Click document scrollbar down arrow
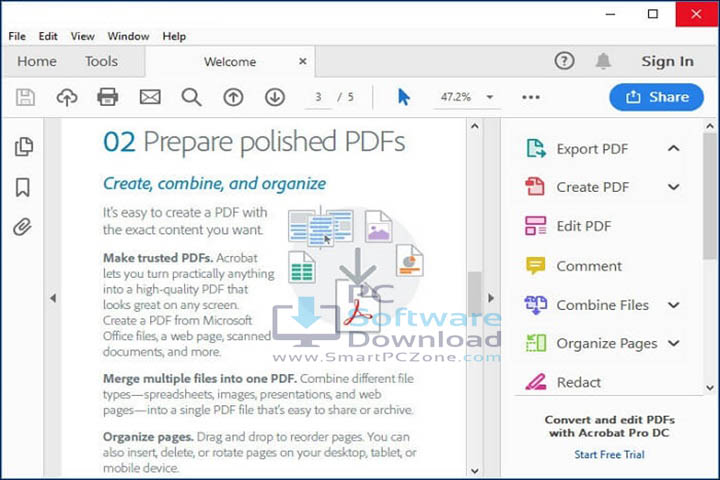This screenshot has height=480, width=720. [x=475, y=471]
